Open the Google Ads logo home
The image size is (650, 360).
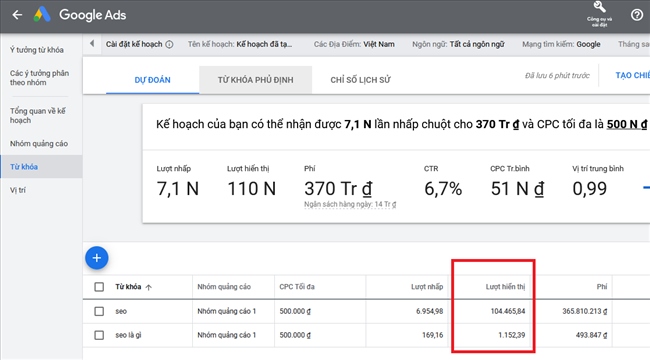pos(42,15)
